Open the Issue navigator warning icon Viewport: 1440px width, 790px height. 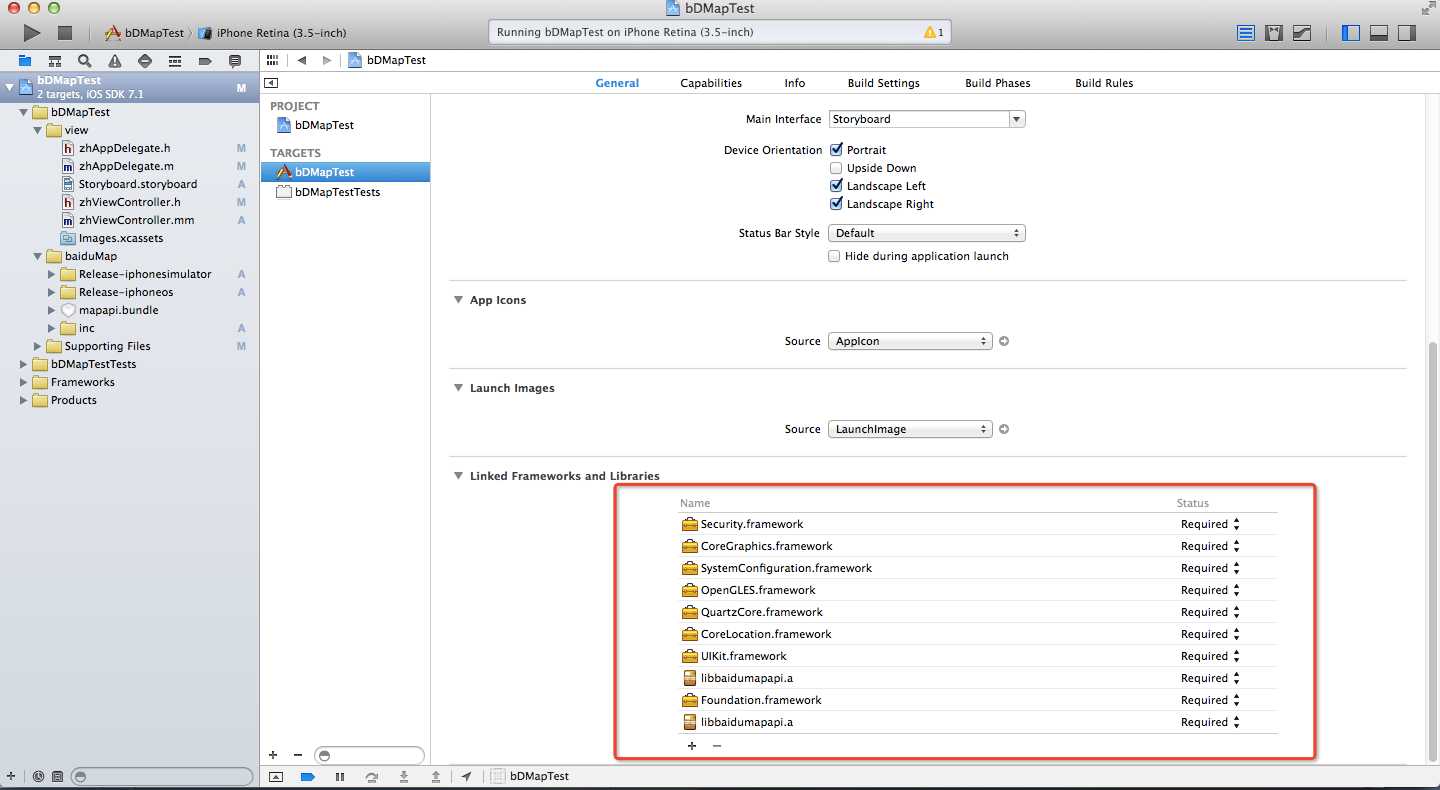pos(115,61)
